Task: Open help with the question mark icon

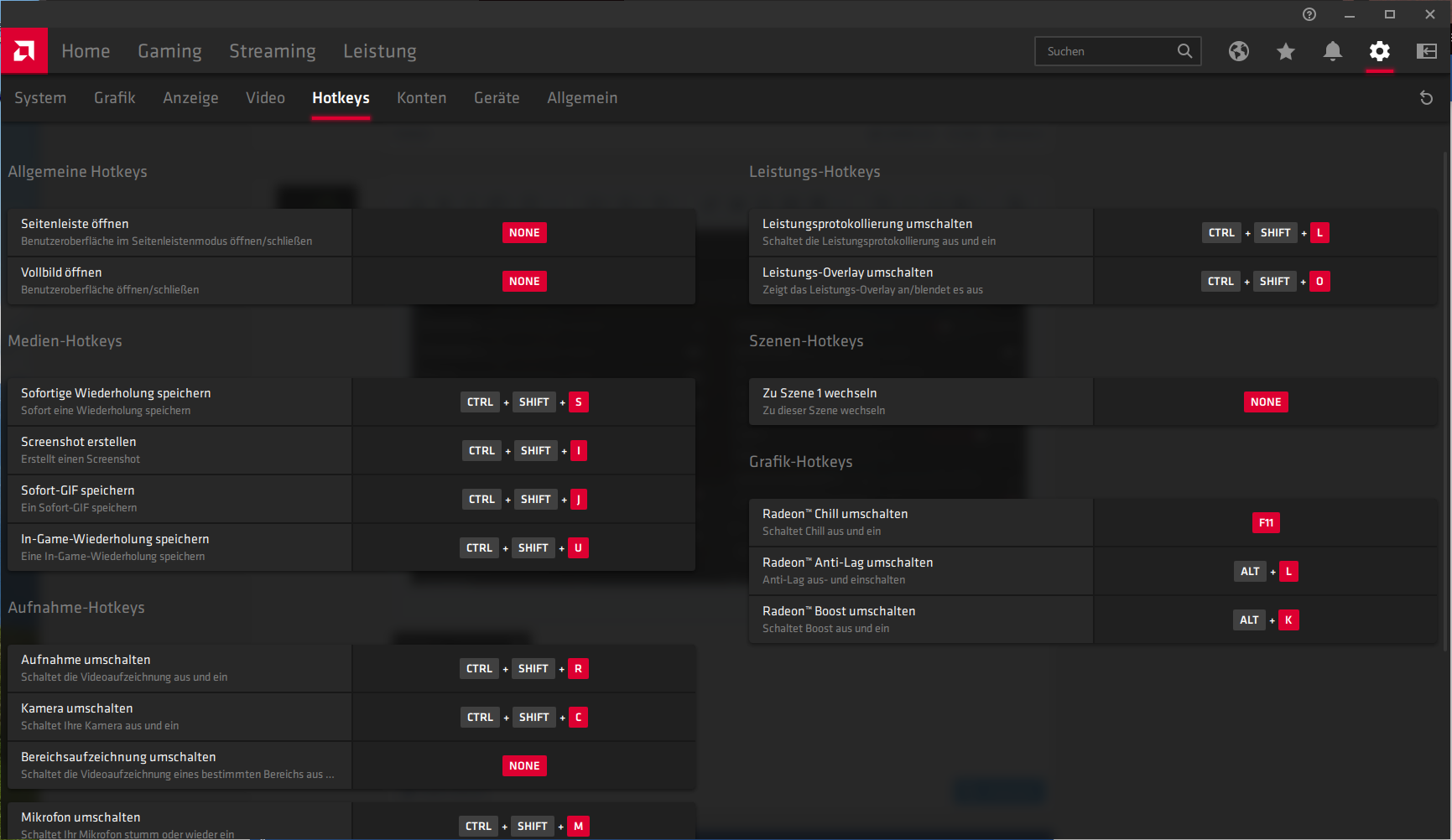Action: pos(1309,14)
